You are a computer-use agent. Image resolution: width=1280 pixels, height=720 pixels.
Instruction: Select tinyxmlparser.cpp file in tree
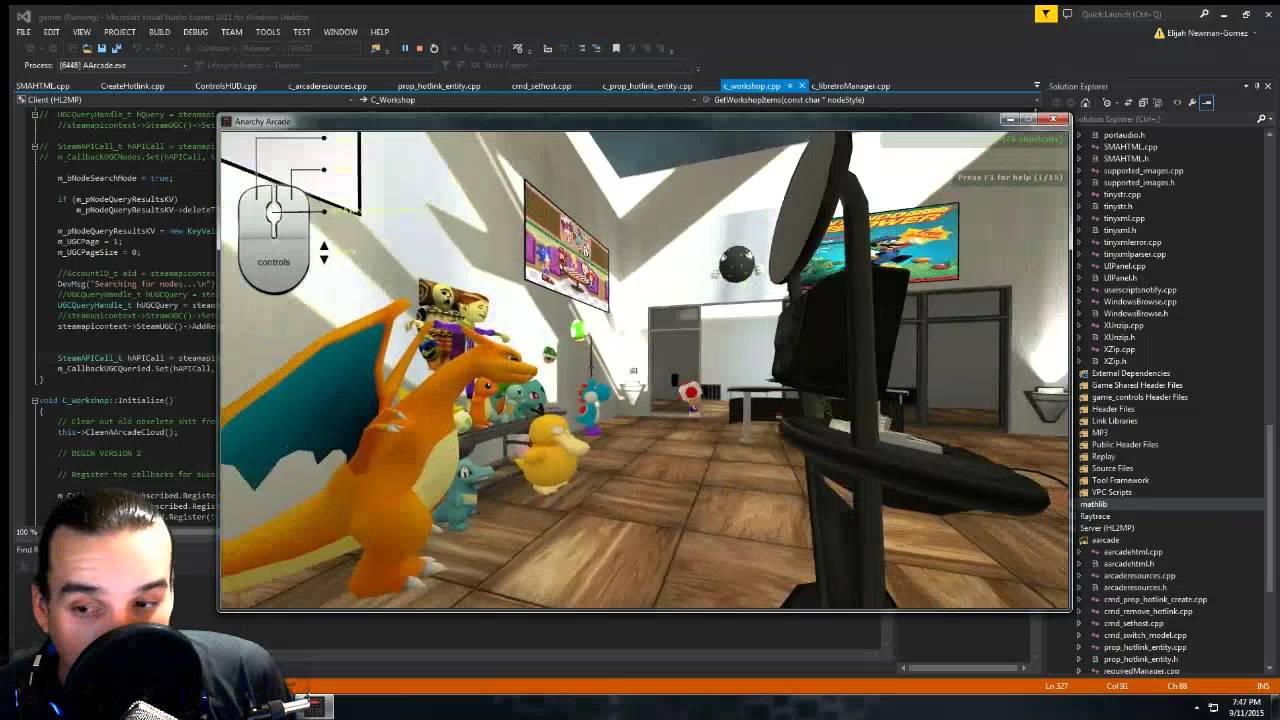[1135, 254]
